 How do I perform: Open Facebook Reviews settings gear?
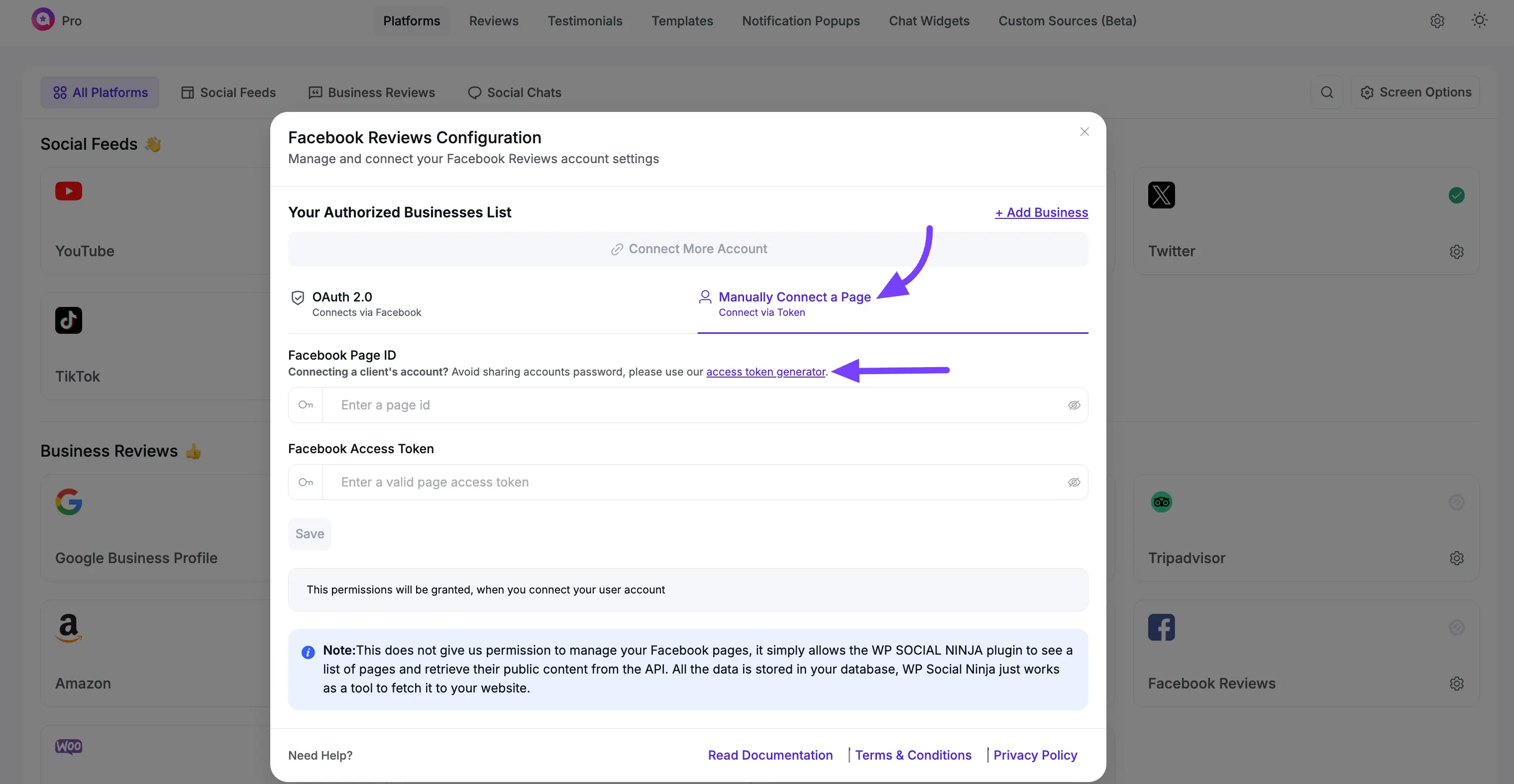pos(1457,683)
